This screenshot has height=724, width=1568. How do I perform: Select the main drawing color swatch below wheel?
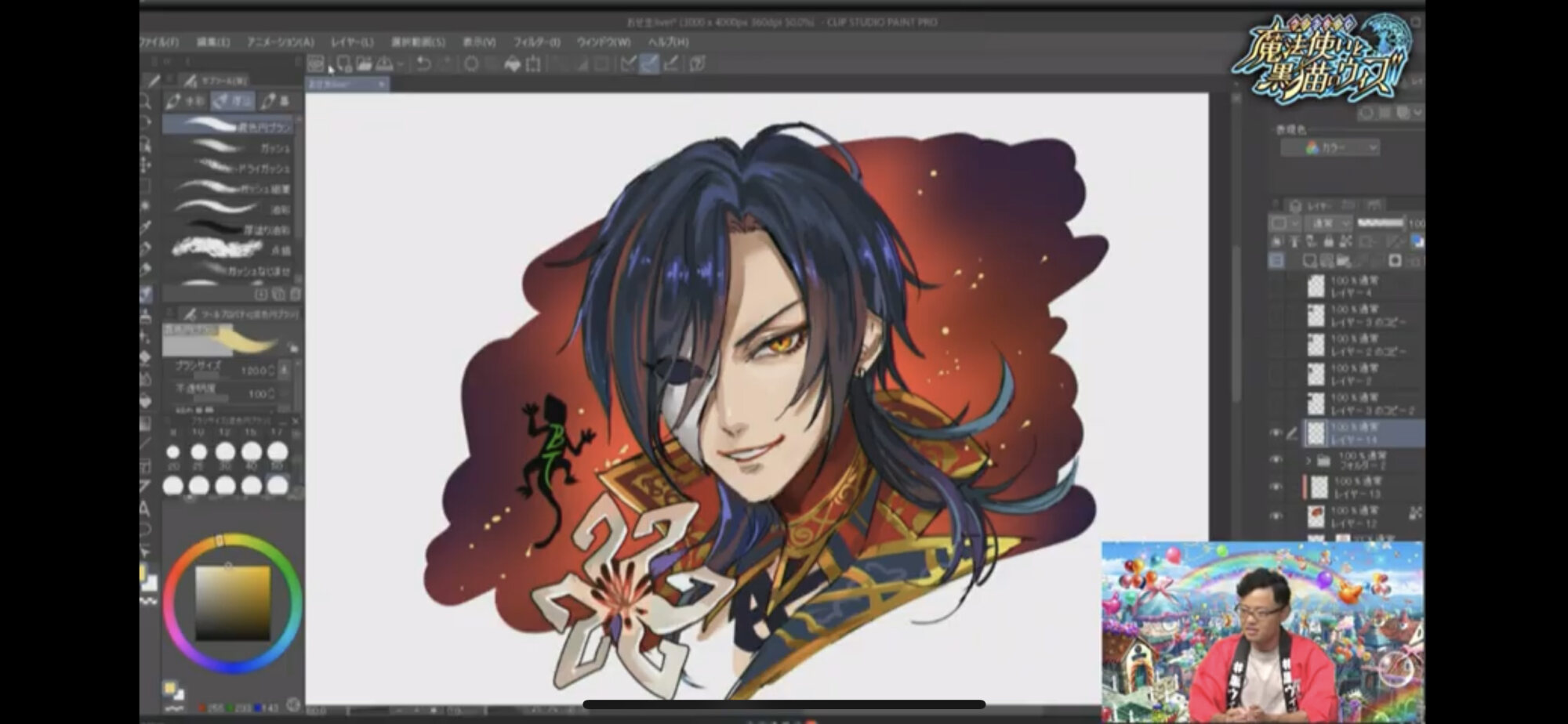[x=169, y=688]
